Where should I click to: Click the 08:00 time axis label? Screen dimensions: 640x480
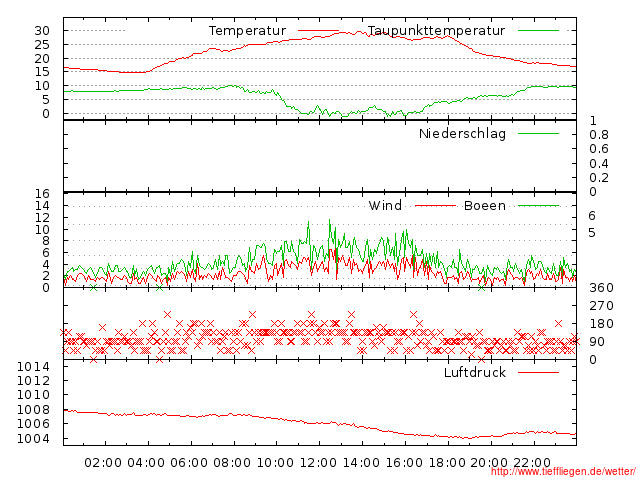pos(232,463)
